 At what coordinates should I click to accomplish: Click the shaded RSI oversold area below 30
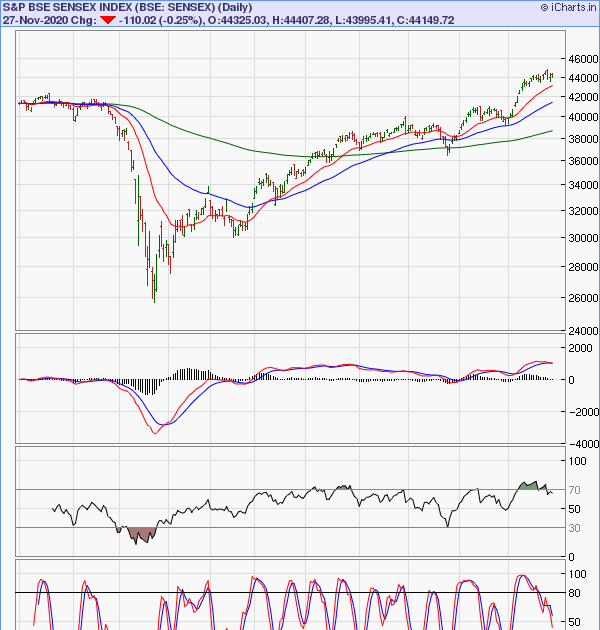pyautogui.click(x=141, y=535)
